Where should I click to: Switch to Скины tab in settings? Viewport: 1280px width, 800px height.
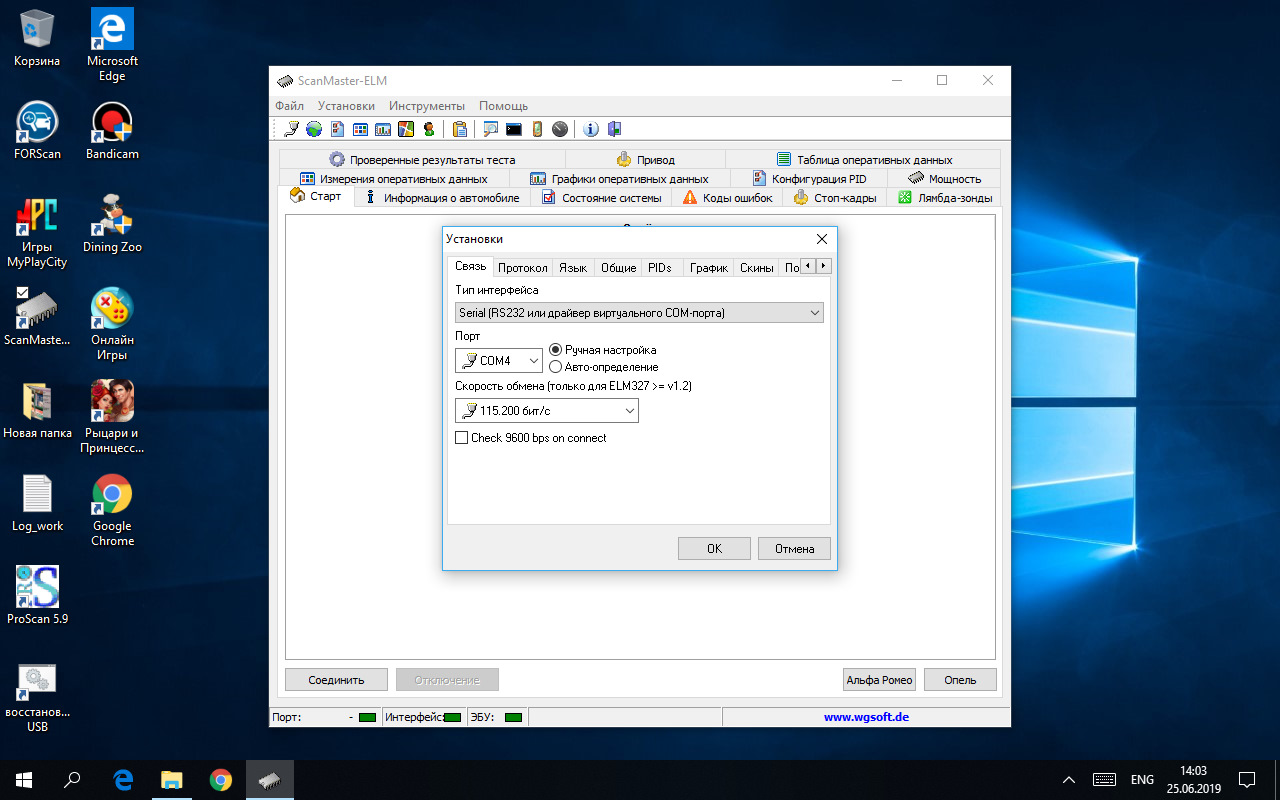[x=757, y=268]
